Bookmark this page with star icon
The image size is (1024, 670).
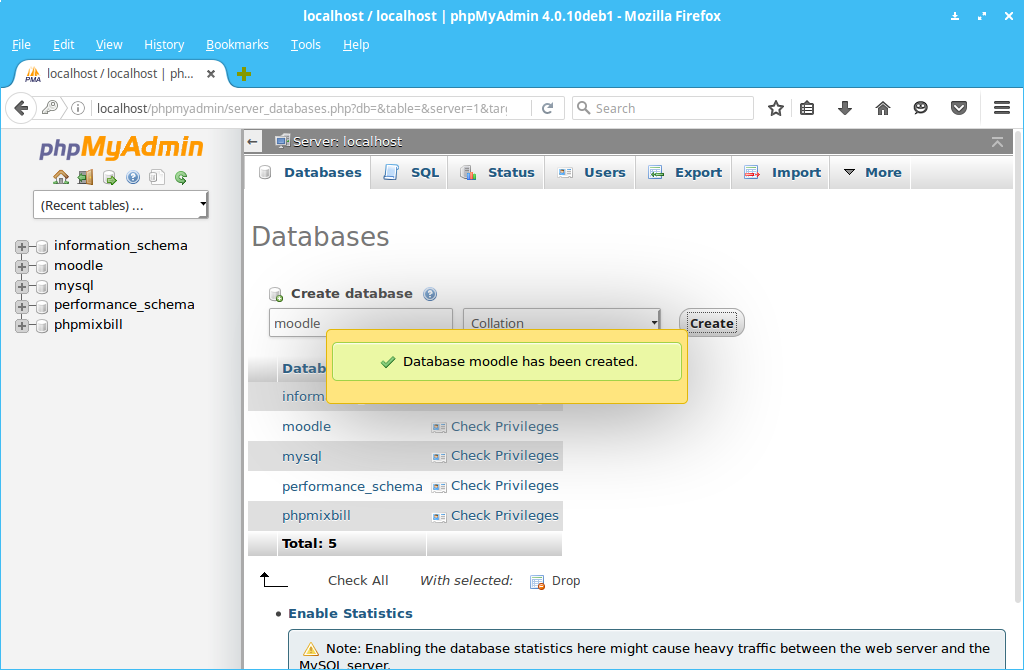click(776, 108)
